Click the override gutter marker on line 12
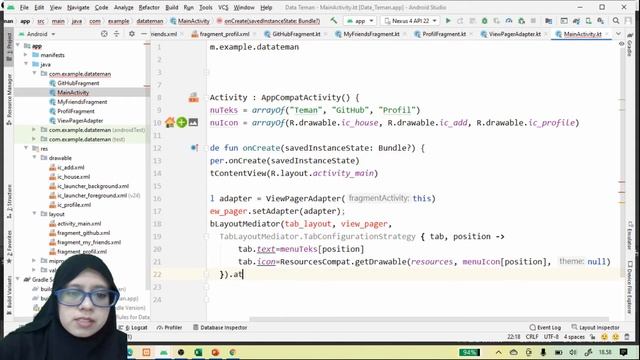The height and width of the screenshot is (360, 640). click(x=194, y=148)
